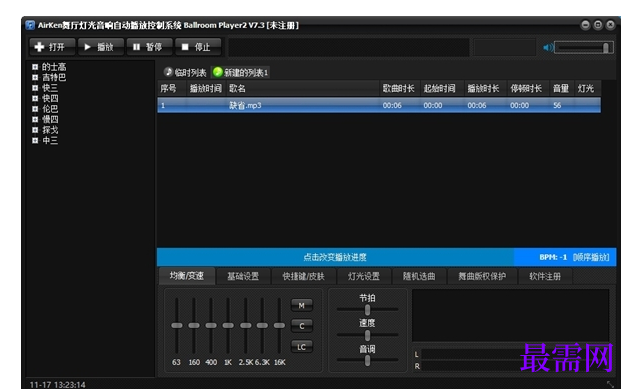Viewport: 632px width, 389px height.
Task: Stop playback with the 停止 button
Action: (198, 47)
